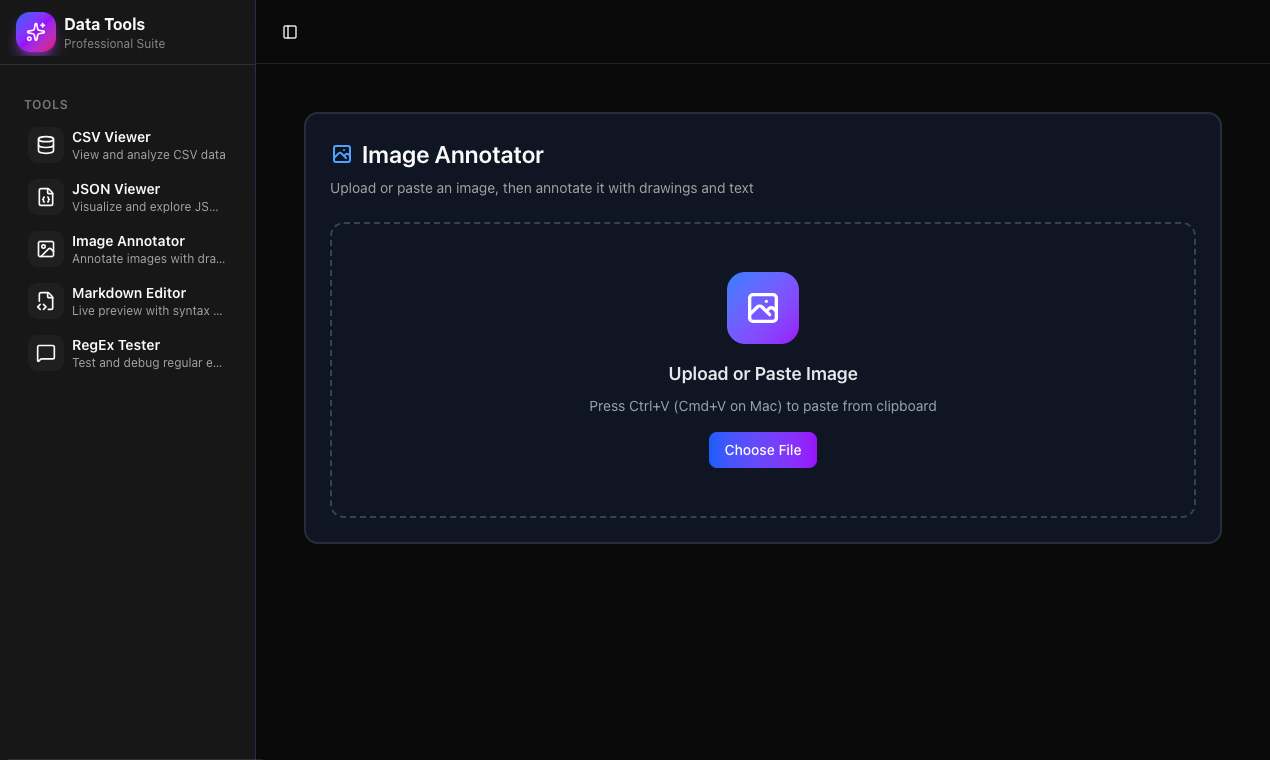Select the Image Annotator sidebar entry
The width and height of the screenshot is (1270, 760).
click(x=127, y=248)
